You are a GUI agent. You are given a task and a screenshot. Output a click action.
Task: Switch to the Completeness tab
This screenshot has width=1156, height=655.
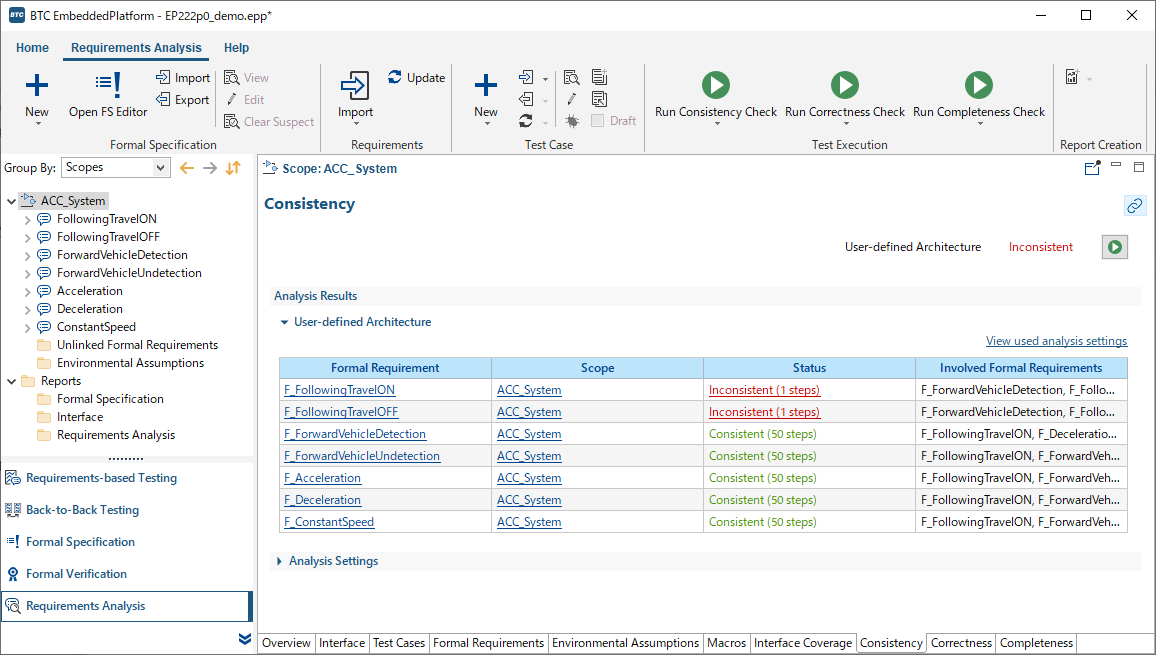pos(1036,643)
